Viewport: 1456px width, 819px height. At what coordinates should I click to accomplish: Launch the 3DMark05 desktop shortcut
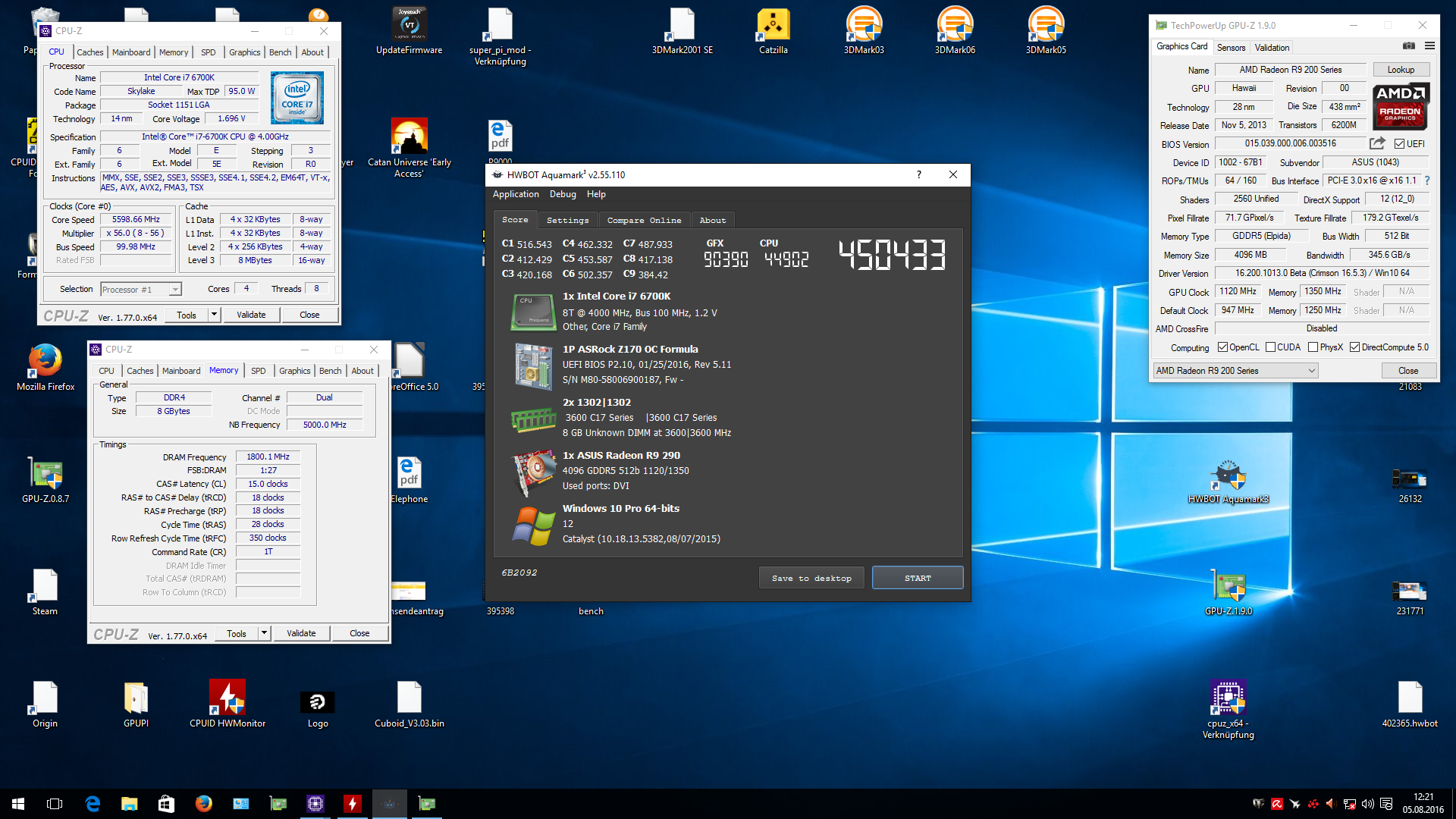tap(1046, 30)
